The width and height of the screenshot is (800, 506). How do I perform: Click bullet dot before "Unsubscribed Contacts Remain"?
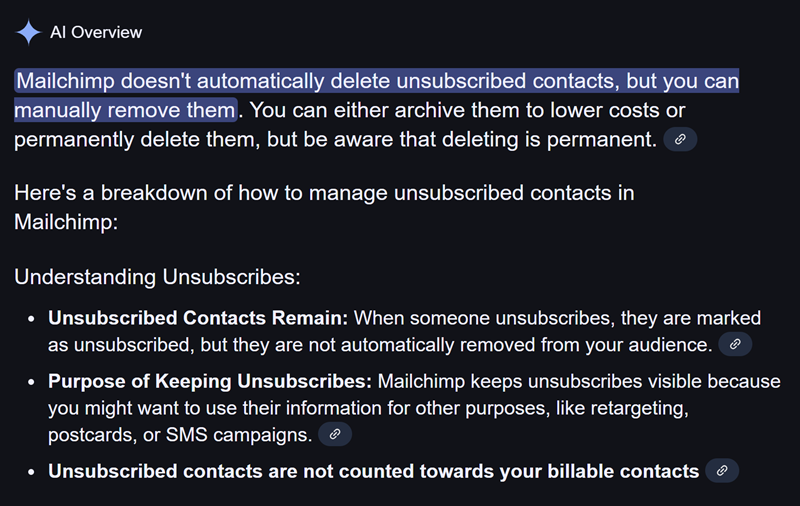point(32,319)
